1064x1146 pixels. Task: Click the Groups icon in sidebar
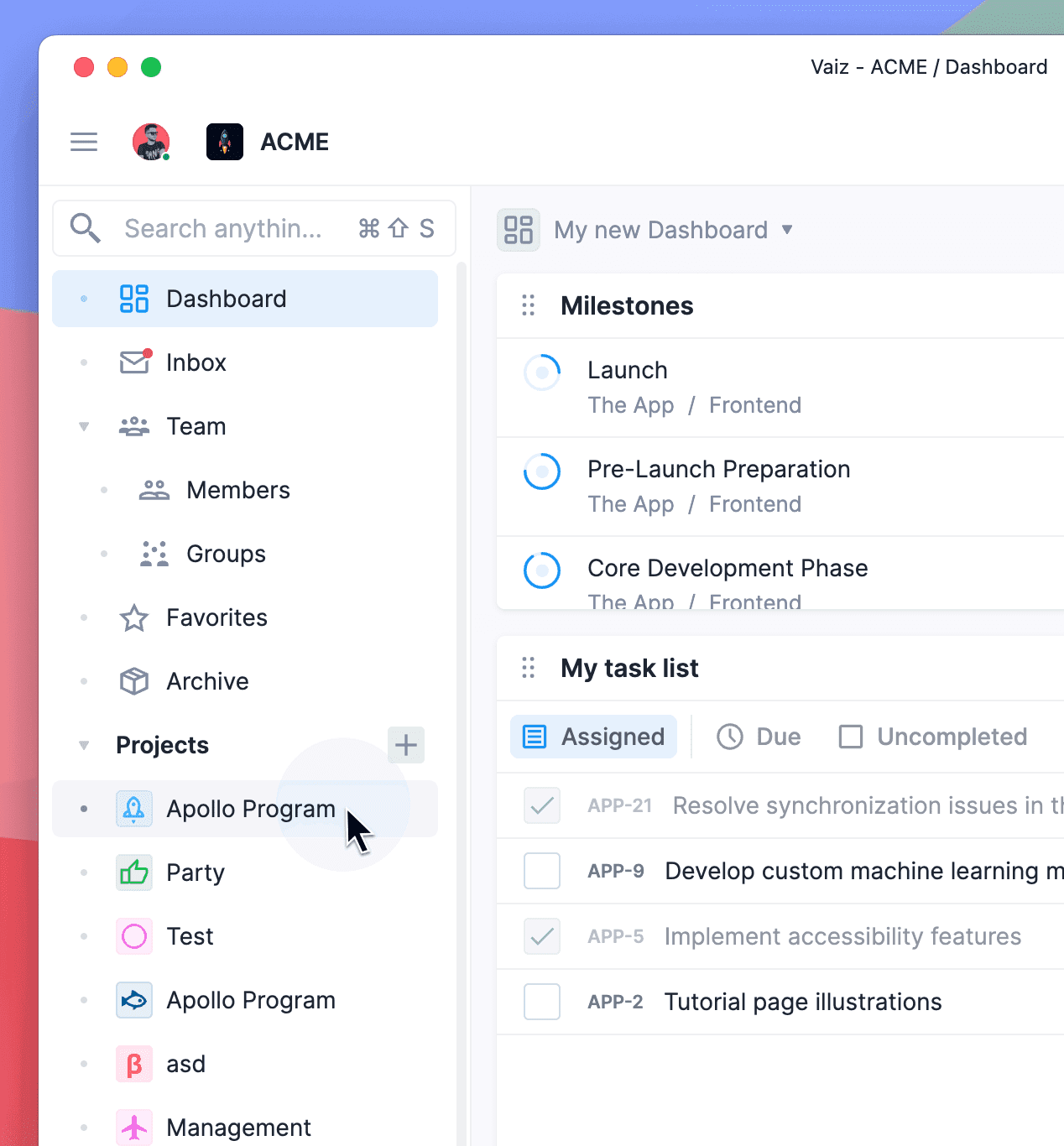154,554
